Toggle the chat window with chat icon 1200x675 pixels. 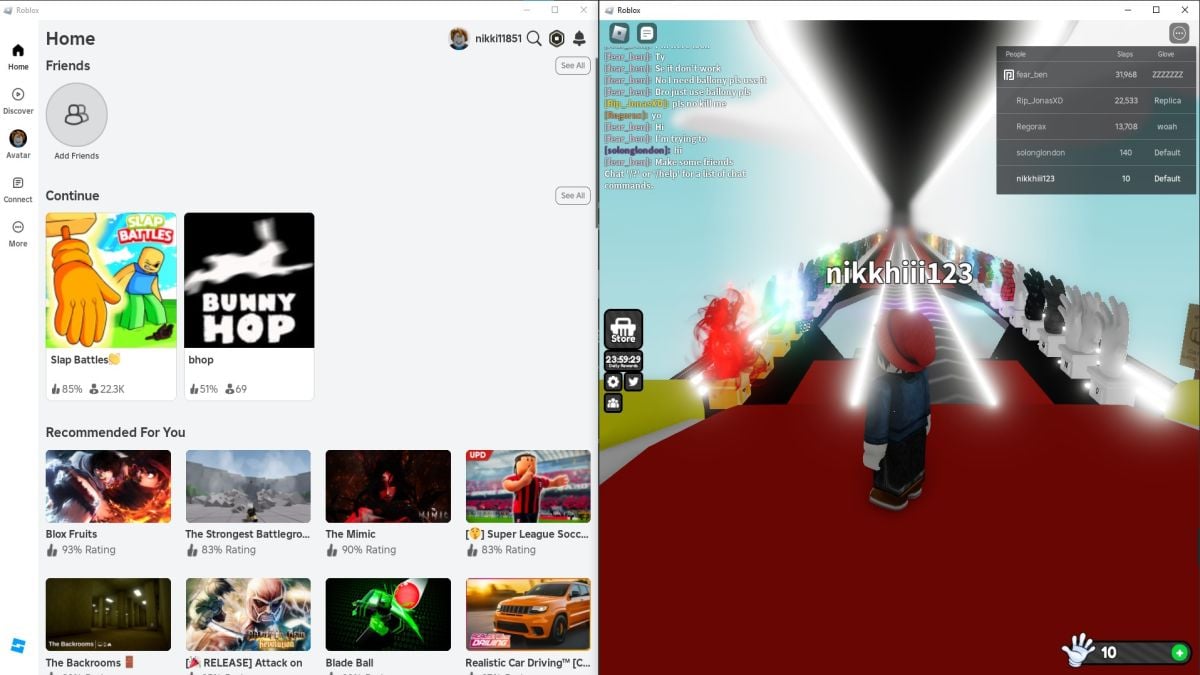click(x=647, y=33)
